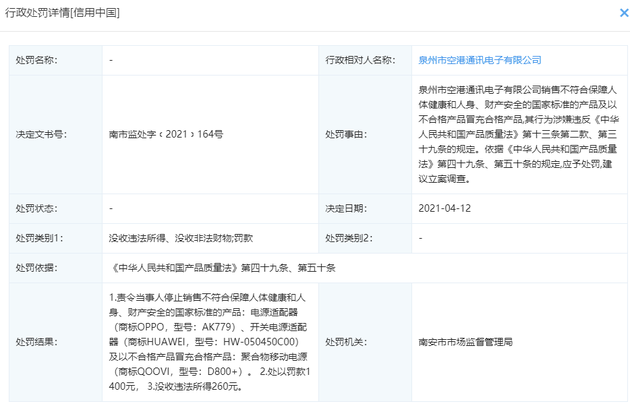Click authority name 南安市市场监督管理局
The width and height of the screenshot is (630, 410).
point(465,342)
